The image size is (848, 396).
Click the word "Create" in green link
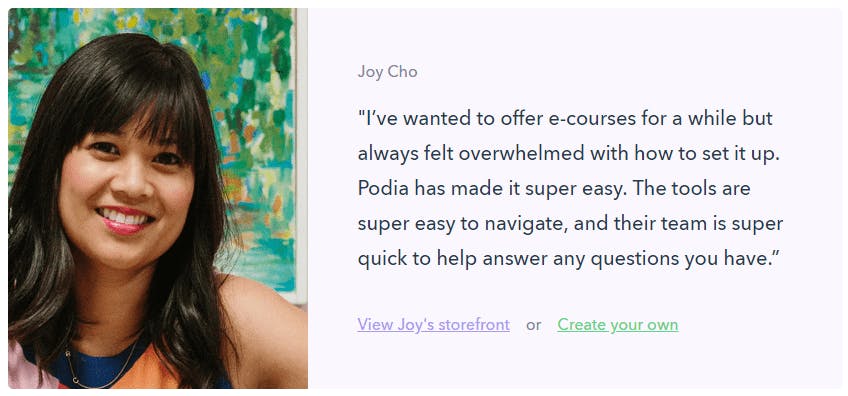pos(581,325)
